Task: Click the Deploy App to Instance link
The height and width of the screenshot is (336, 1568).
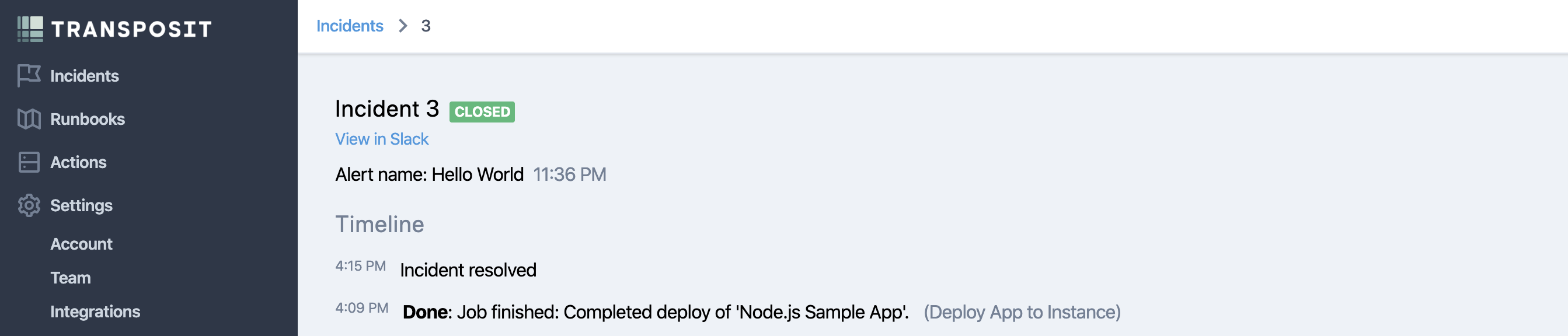Action: click(x=1022, y=311)
